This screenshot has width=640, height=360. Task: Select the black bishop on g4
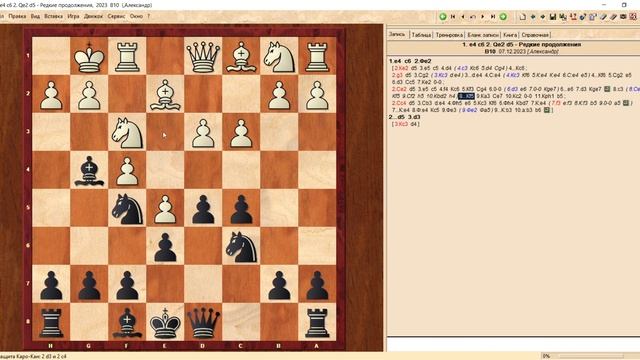pyautogui.click(x=89, y=170)
